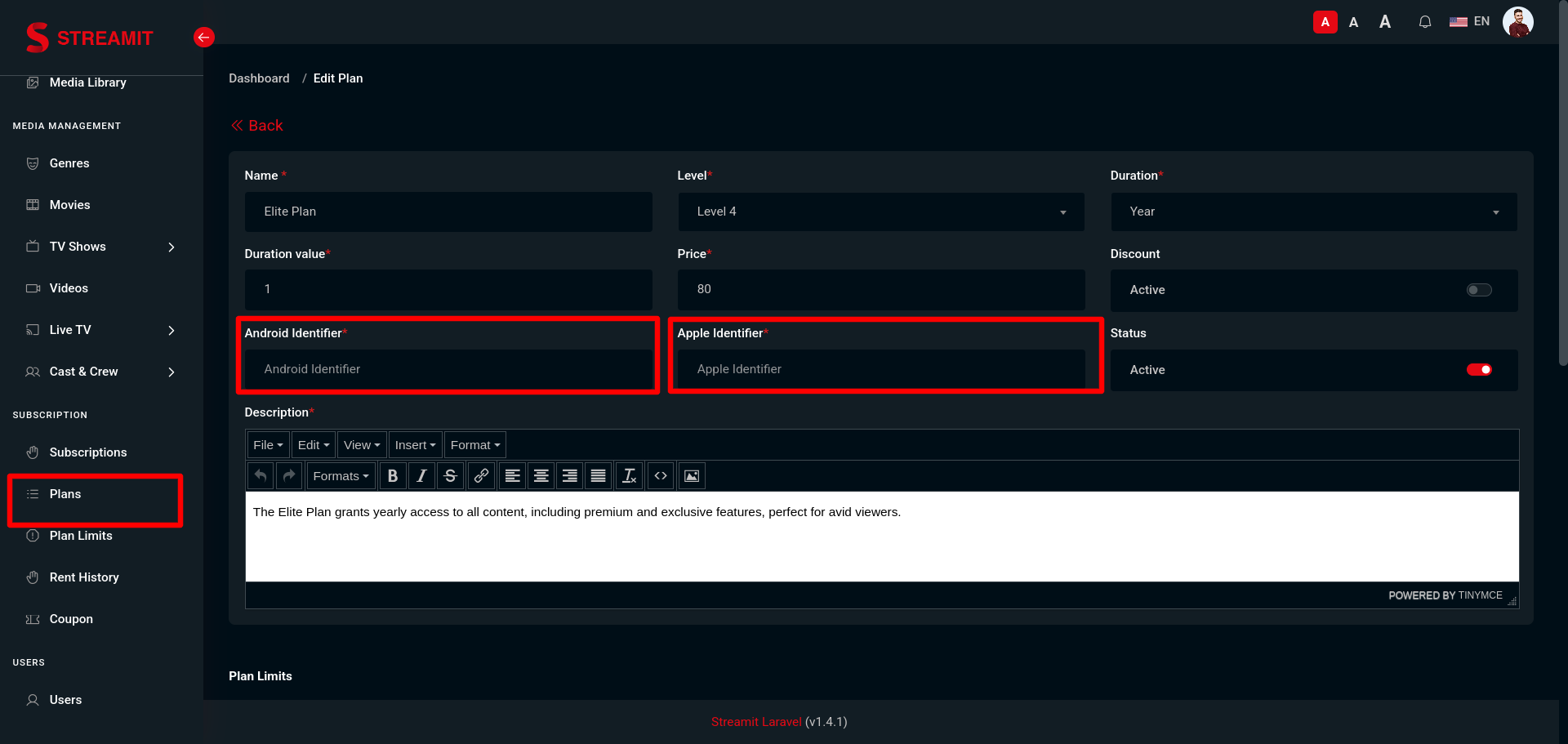
Task: Click the Streamit Laravel footer link
Action: pyautogui.click(x=756, y=722)
